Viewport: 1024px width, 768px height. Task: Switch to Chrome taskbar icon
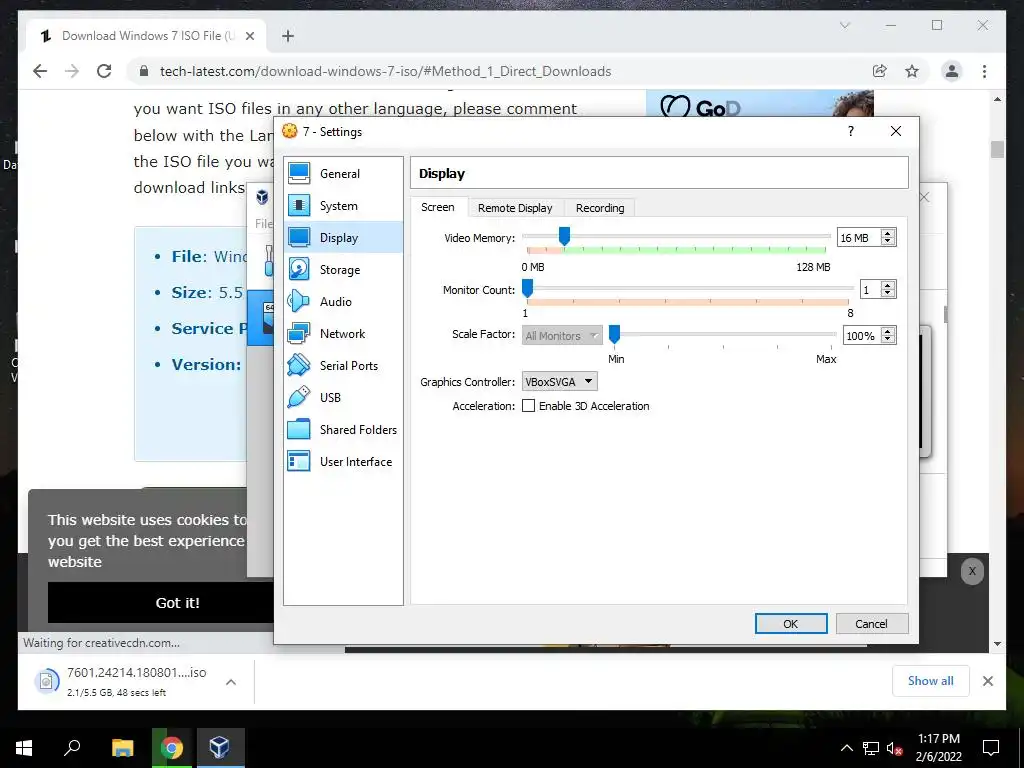(x=172, y=748)
